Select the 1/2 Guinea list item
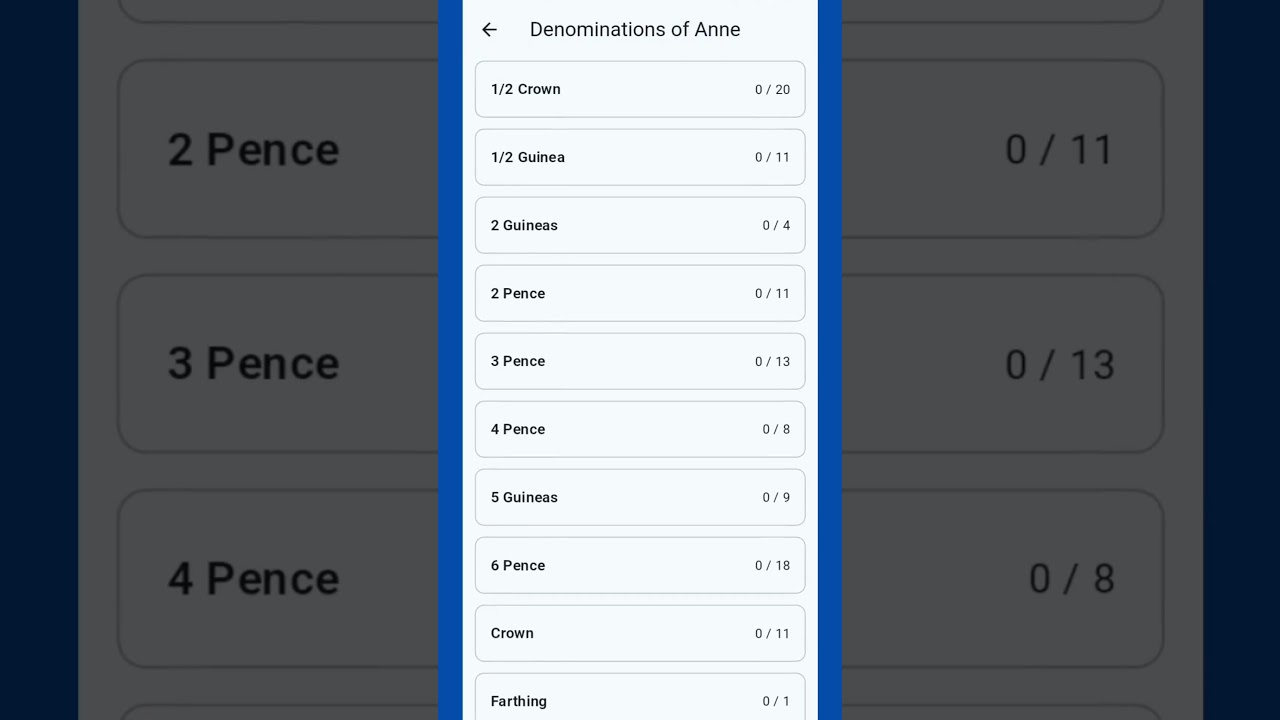 [639, 157]
